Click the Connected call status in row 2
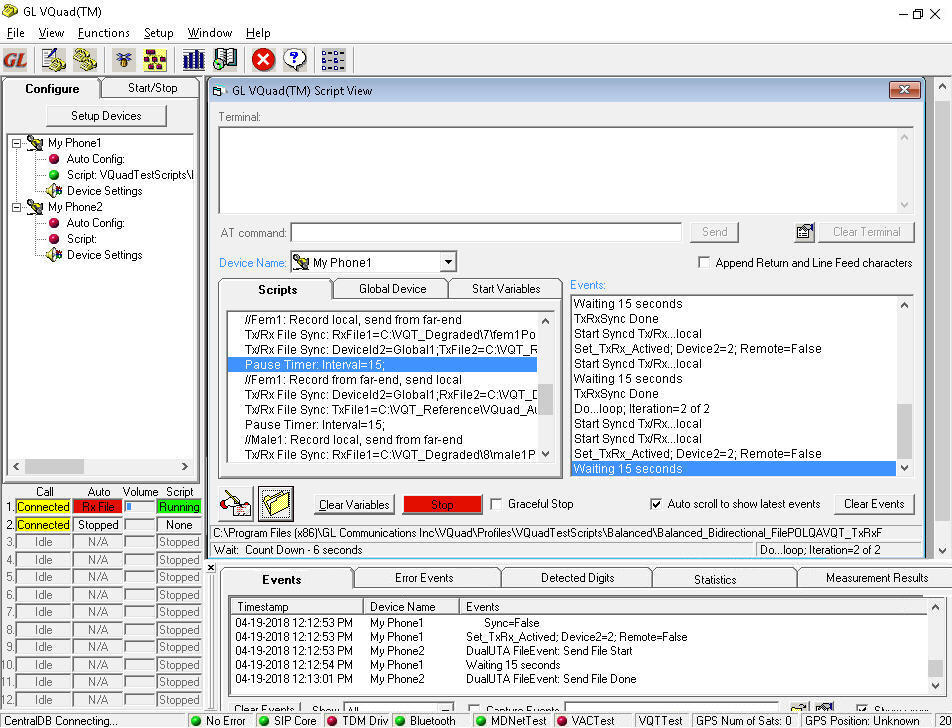This screenshot has width=952, height=728. [x=43, y=525]
